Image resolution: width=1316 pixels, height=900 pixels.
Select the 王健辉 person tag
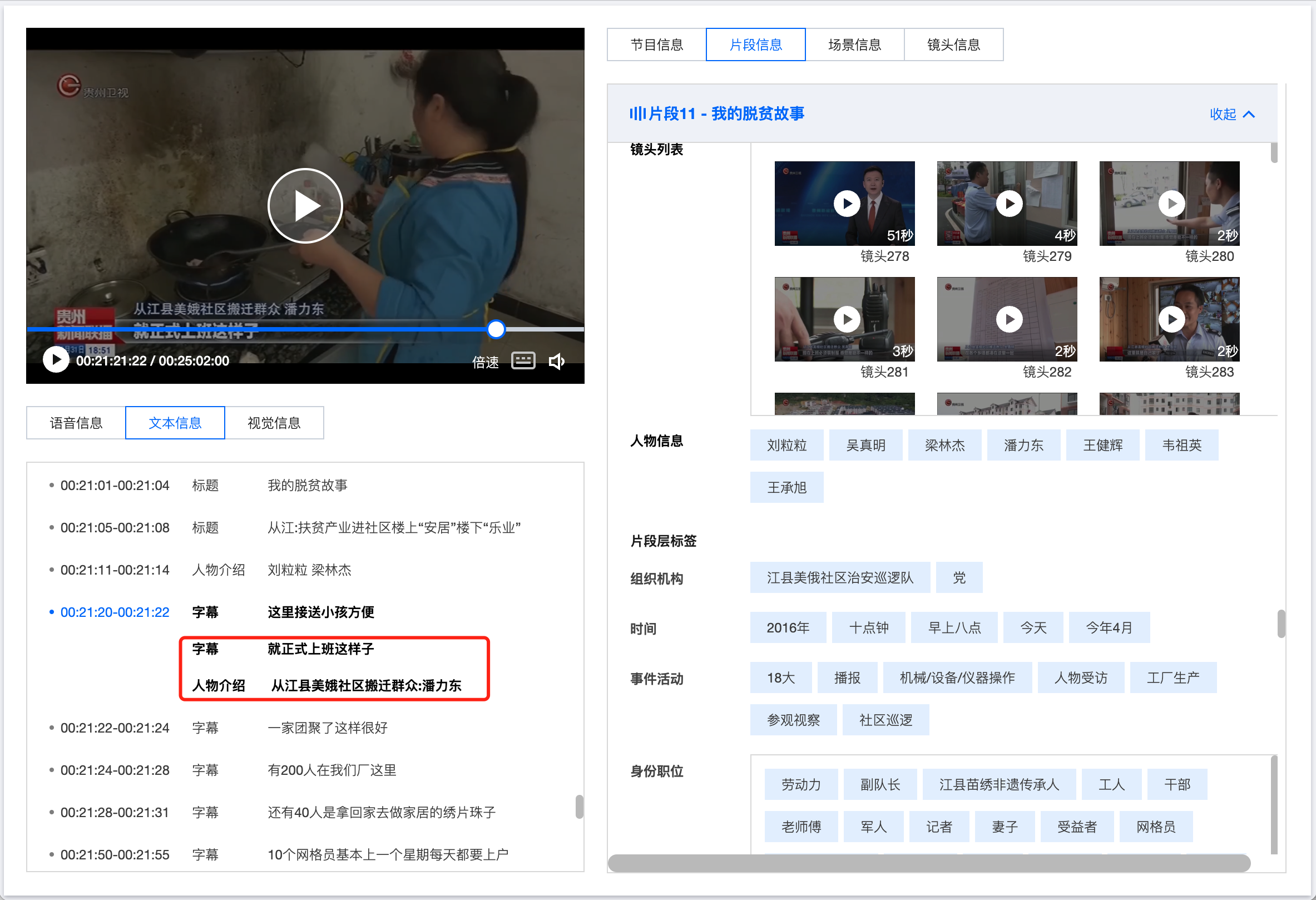click(1102, 445)
